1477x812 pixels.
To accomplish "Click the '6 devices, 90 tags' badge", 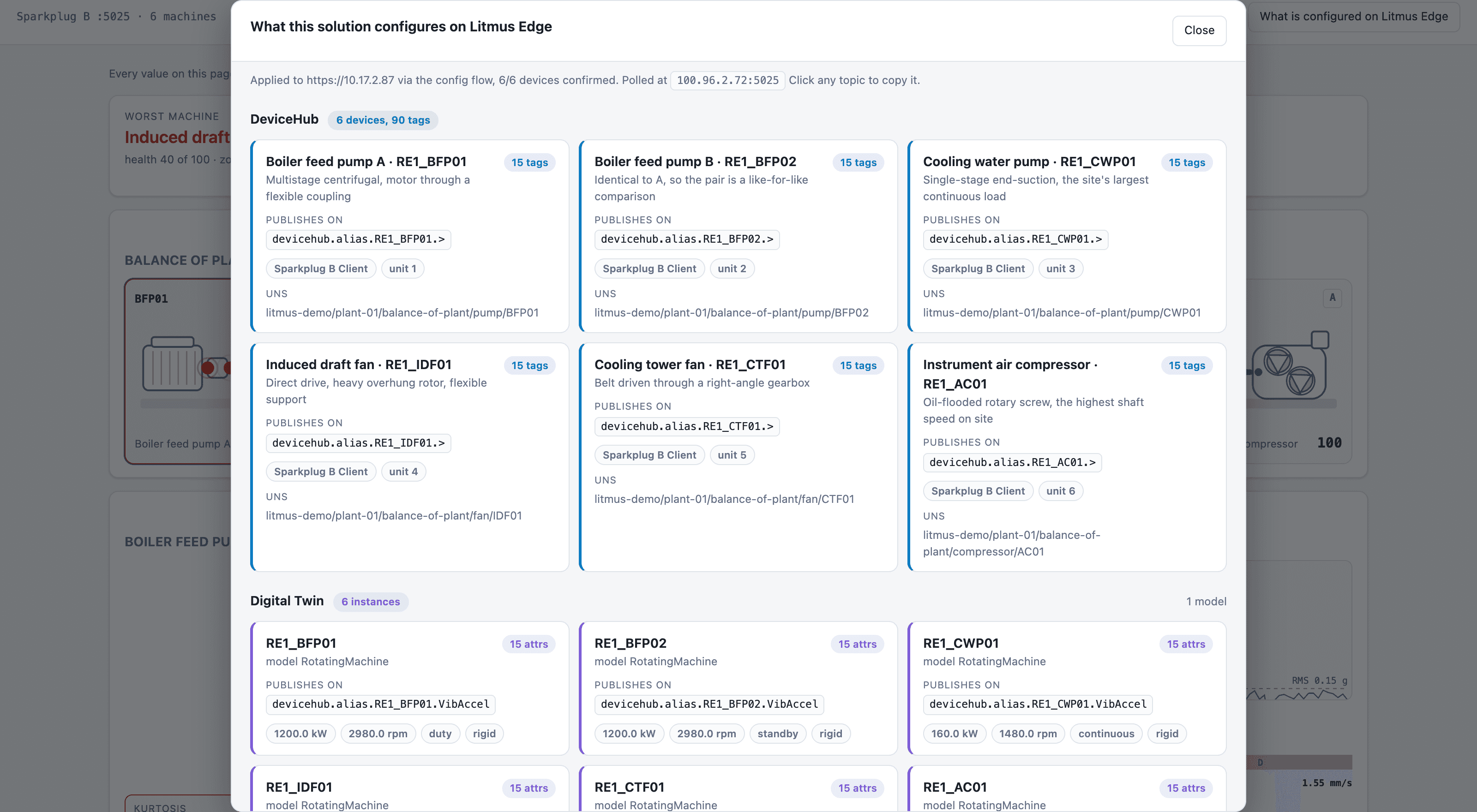I will click(x=383, y=120).
